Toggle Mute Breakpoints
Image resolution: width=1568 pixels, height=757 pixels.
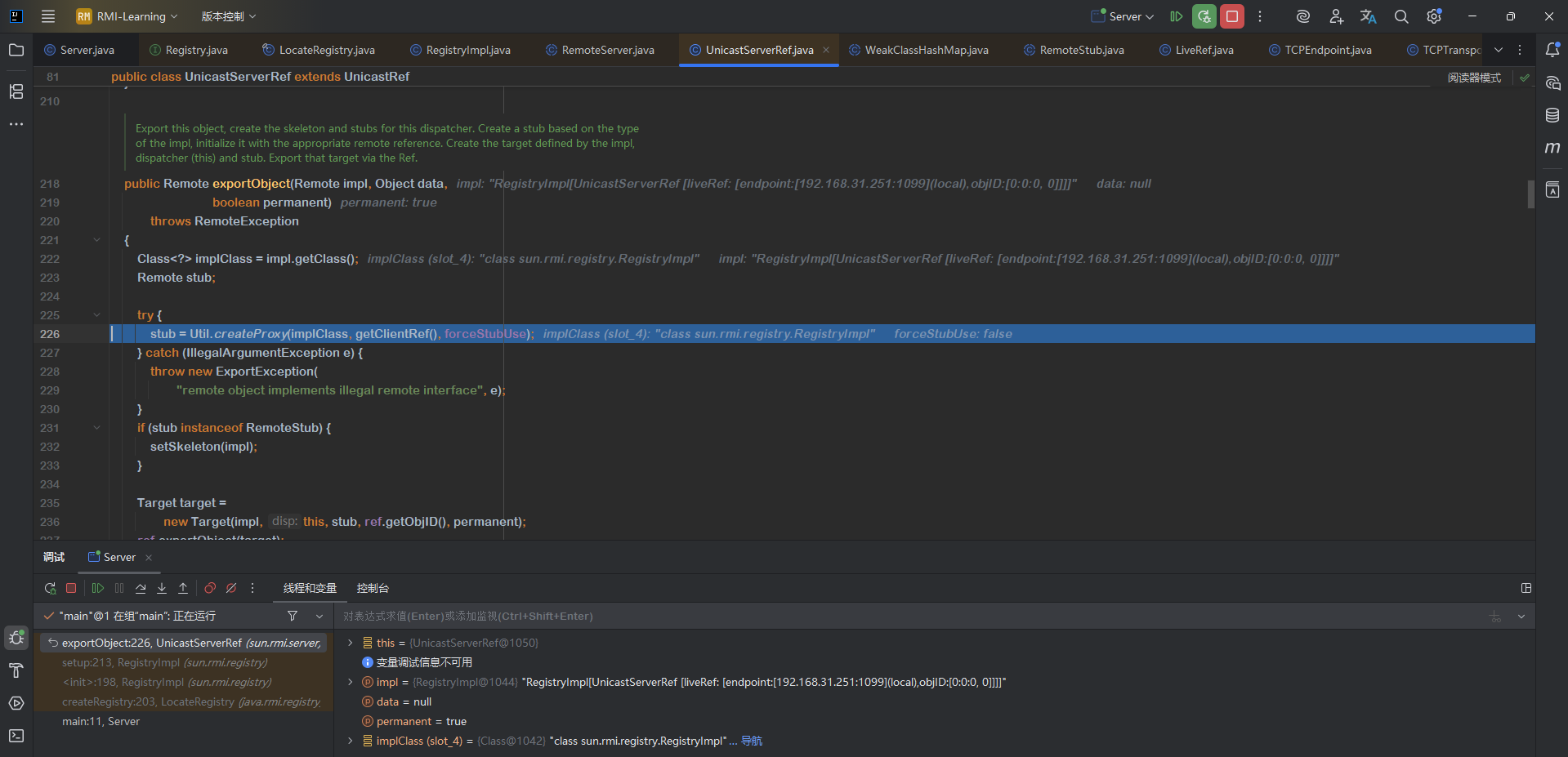pos(231,588)
